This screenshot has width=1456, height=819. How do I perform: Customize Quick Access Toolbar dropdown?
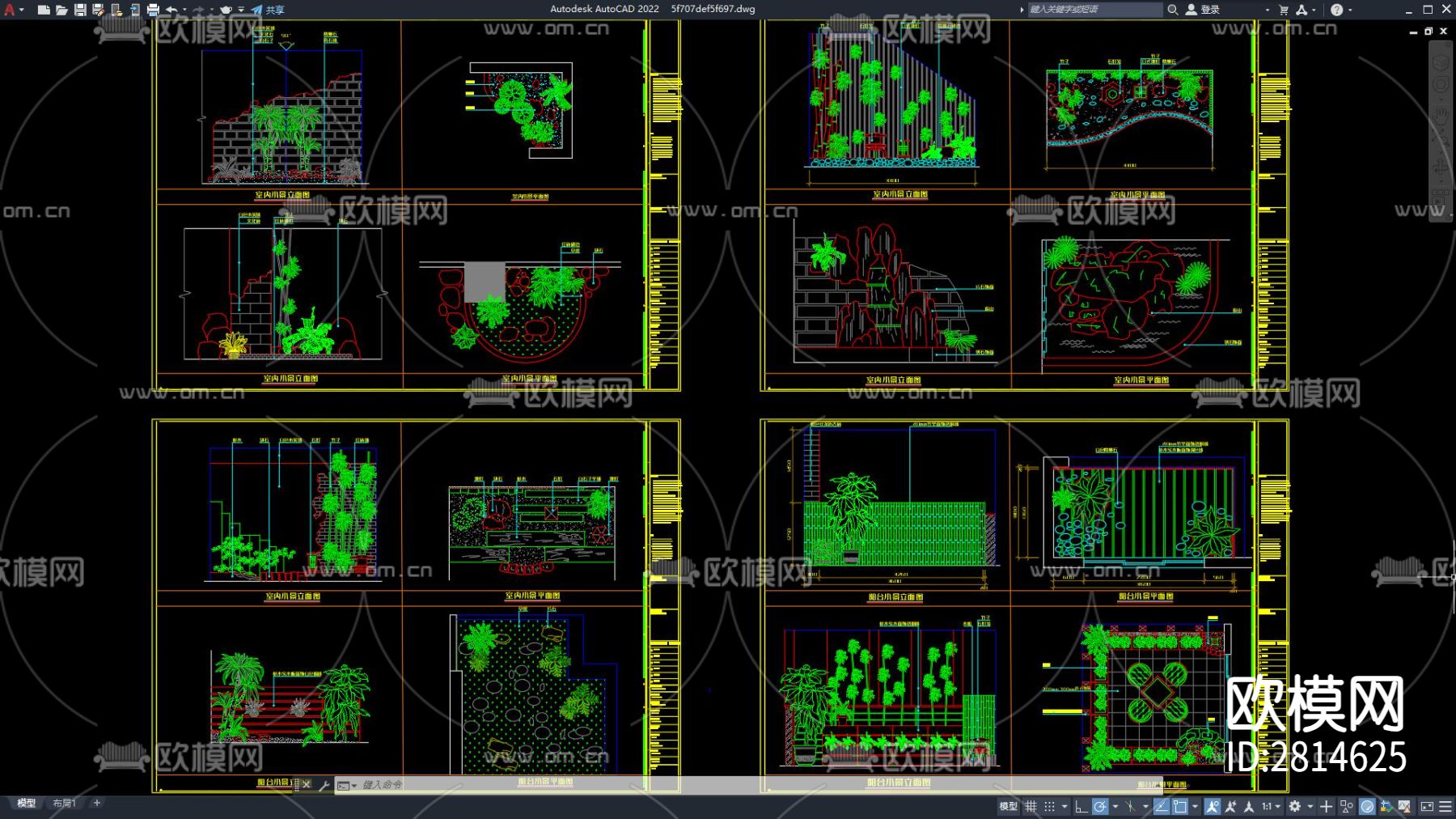coord(241,10)
